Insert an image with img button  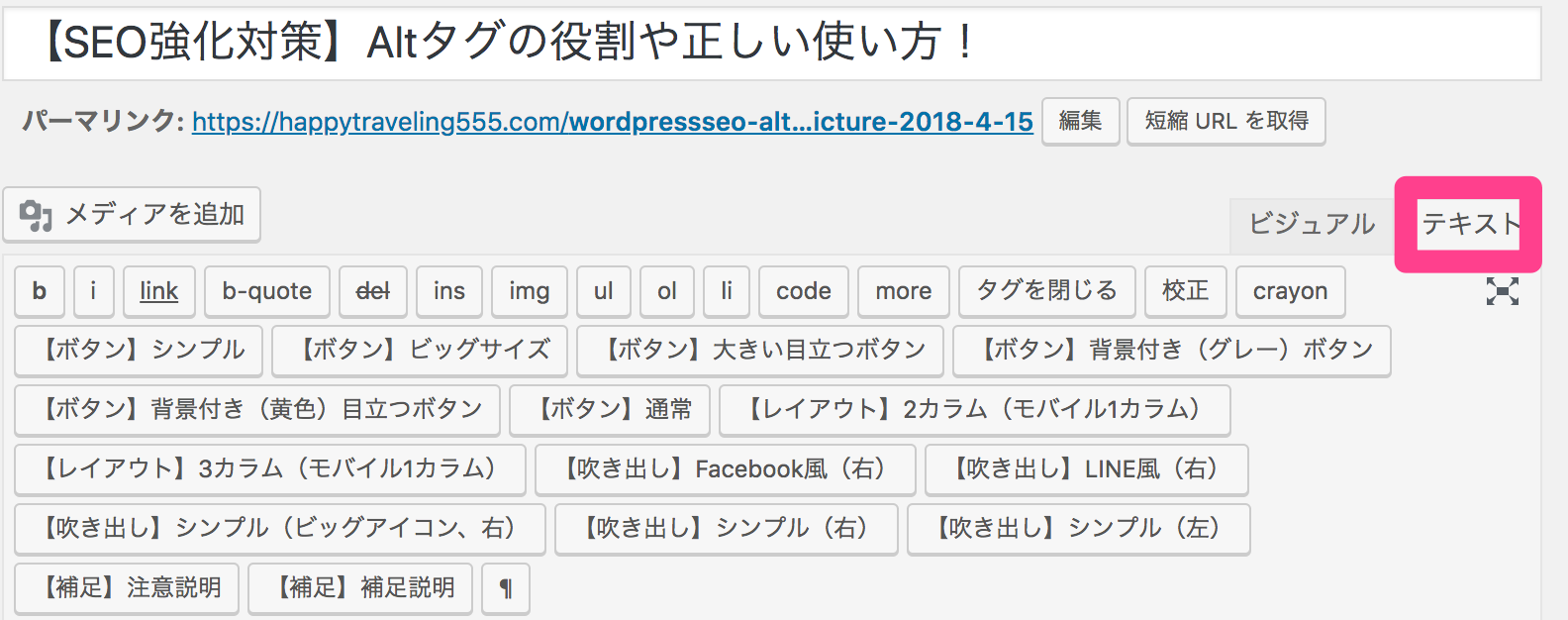530,291
